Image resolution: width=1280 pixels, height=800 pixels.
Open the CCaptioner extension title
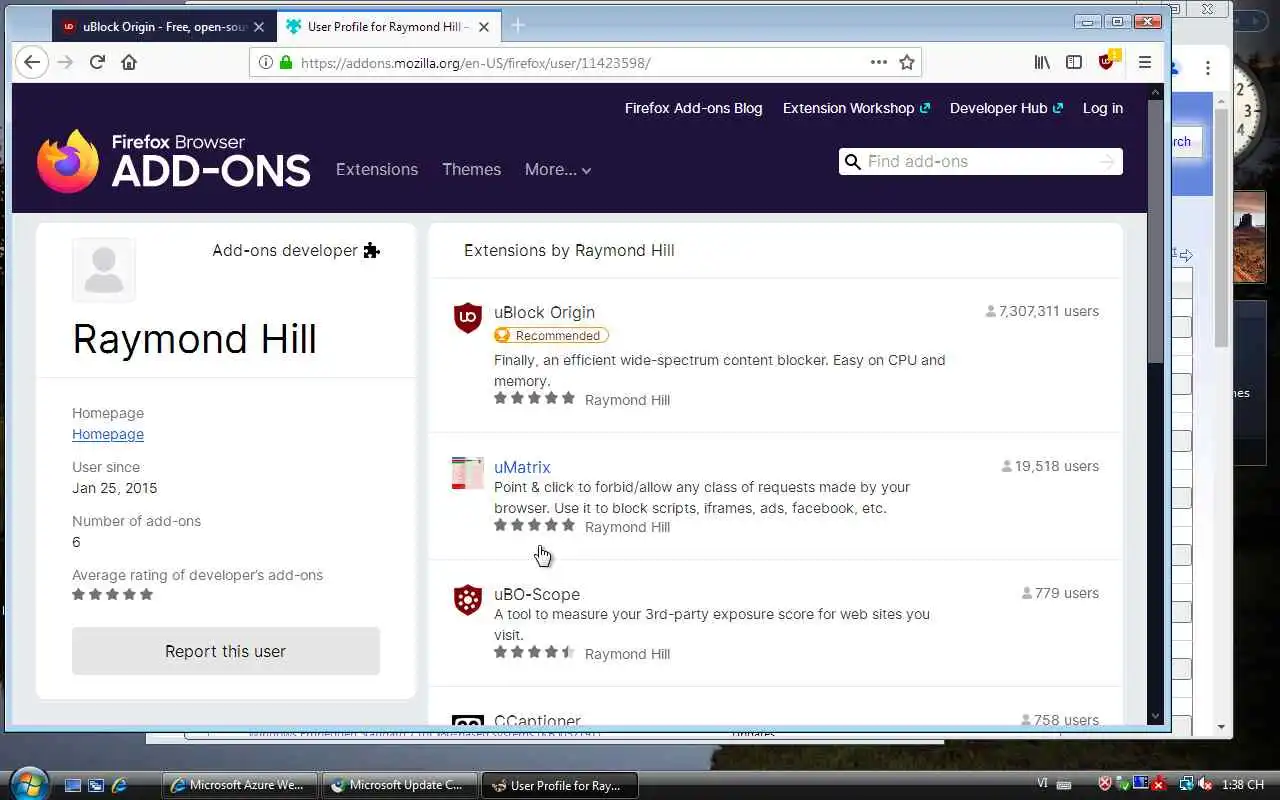tap(537, 720)
